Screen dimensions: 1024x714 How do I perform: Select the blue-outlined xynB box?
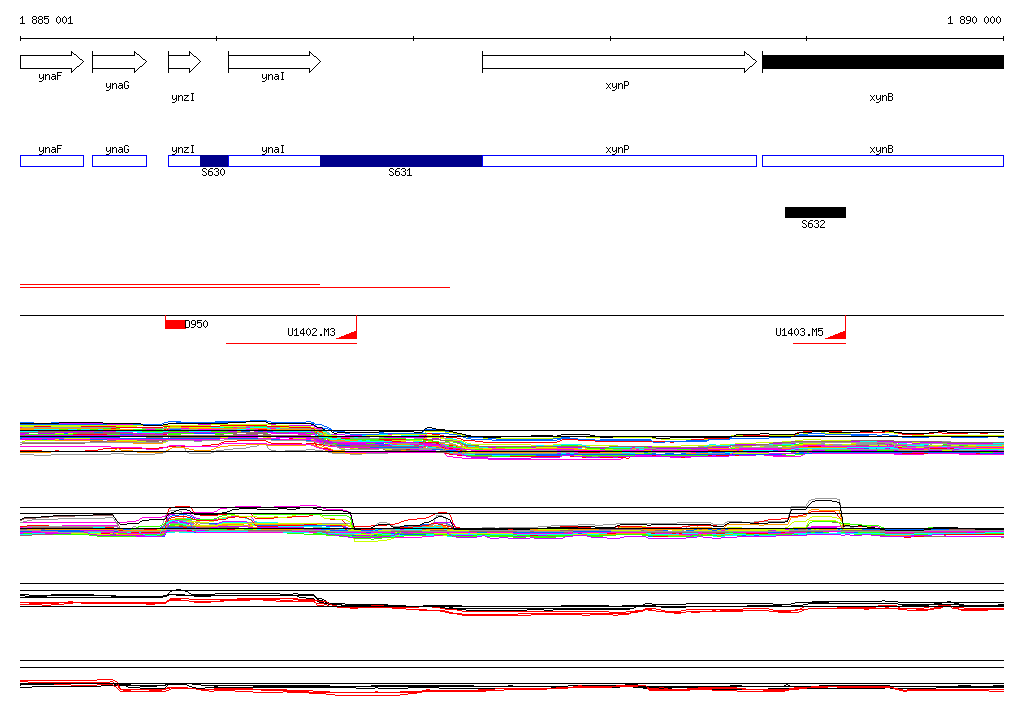(x=883, y=161)
